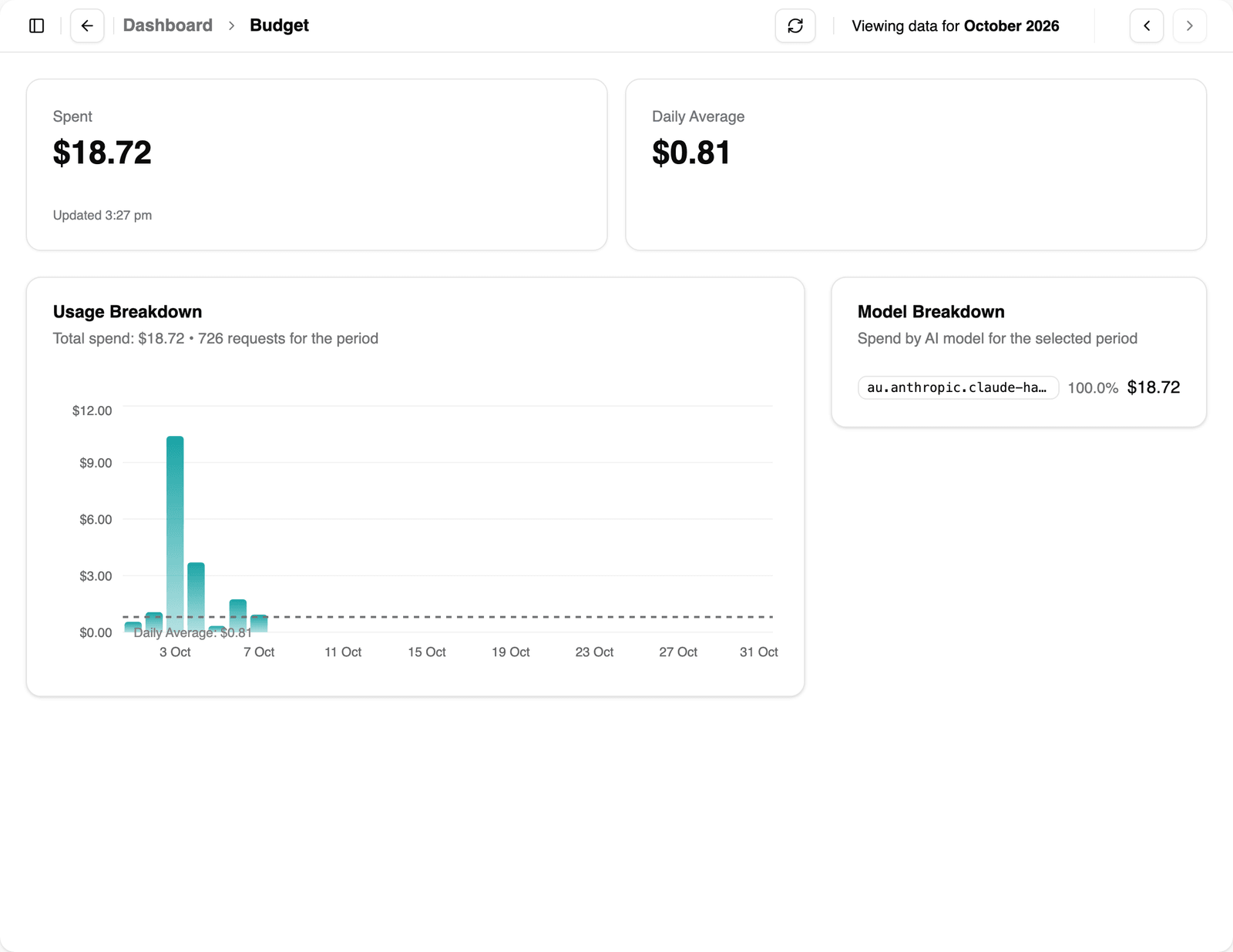Screen dimensions: 1233x952
Task: Click the $18.72 model spend amount
Action: [x=1154, y=387]
